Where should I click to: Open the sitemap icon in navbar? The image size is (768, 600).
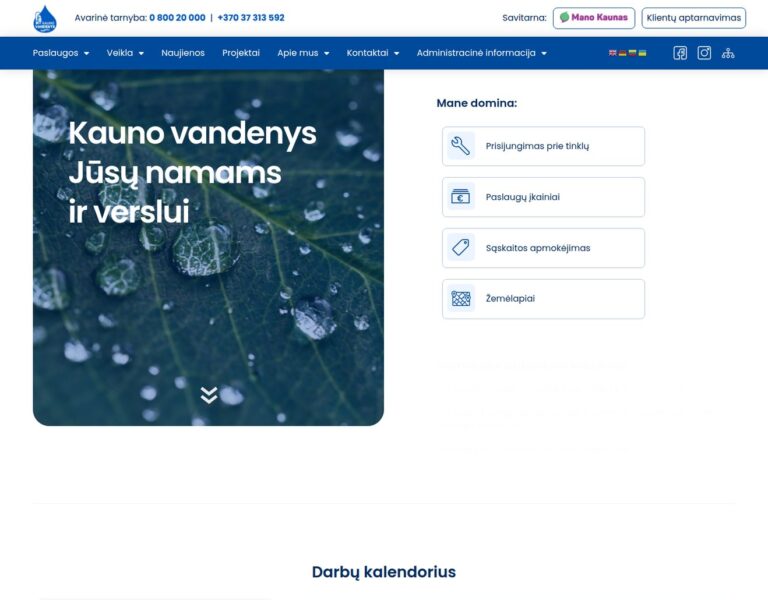click(728, 53)
